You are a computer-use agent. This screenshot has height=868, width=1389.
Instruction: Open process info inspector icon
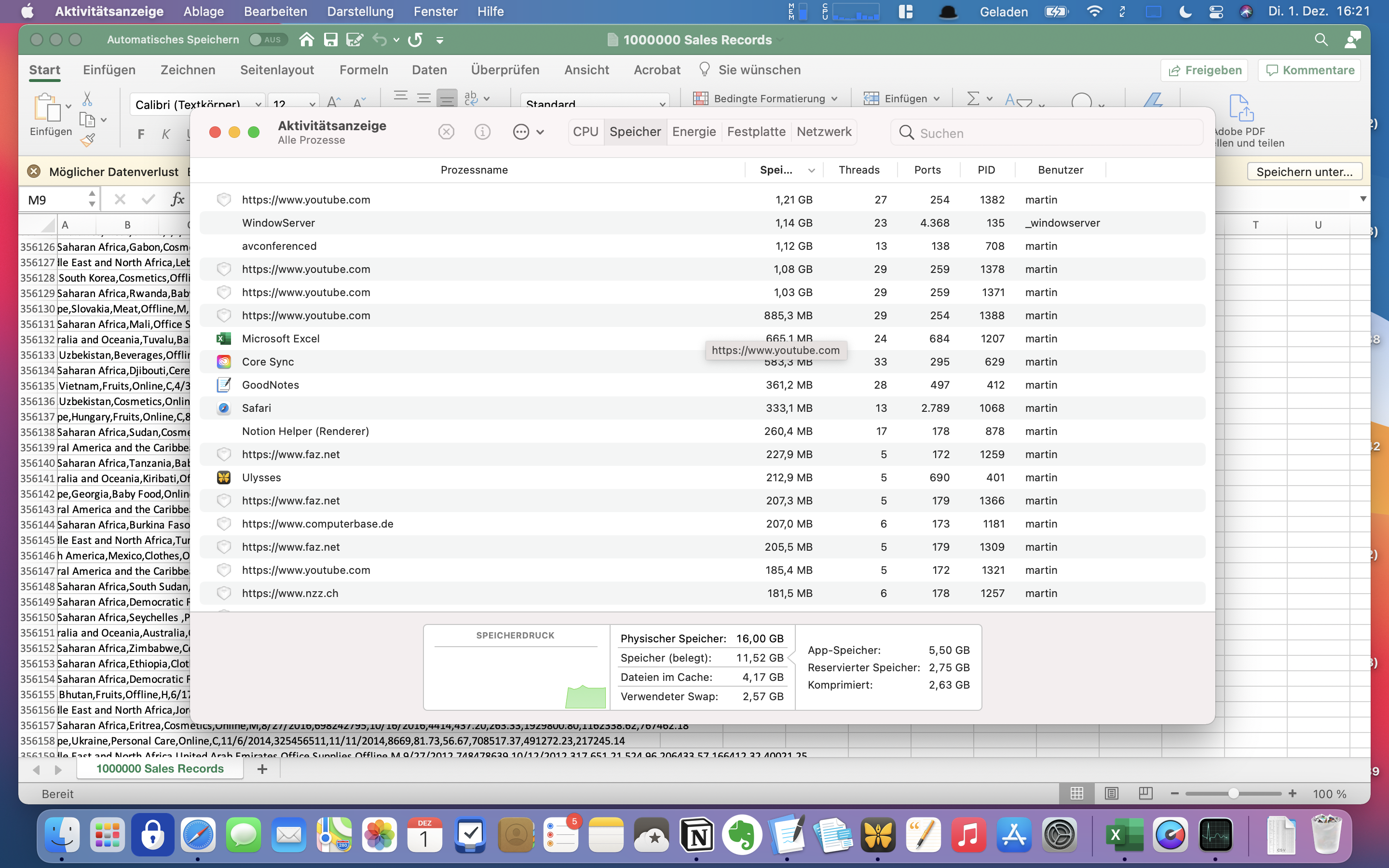pyautogui.click(x=483, y=132)
